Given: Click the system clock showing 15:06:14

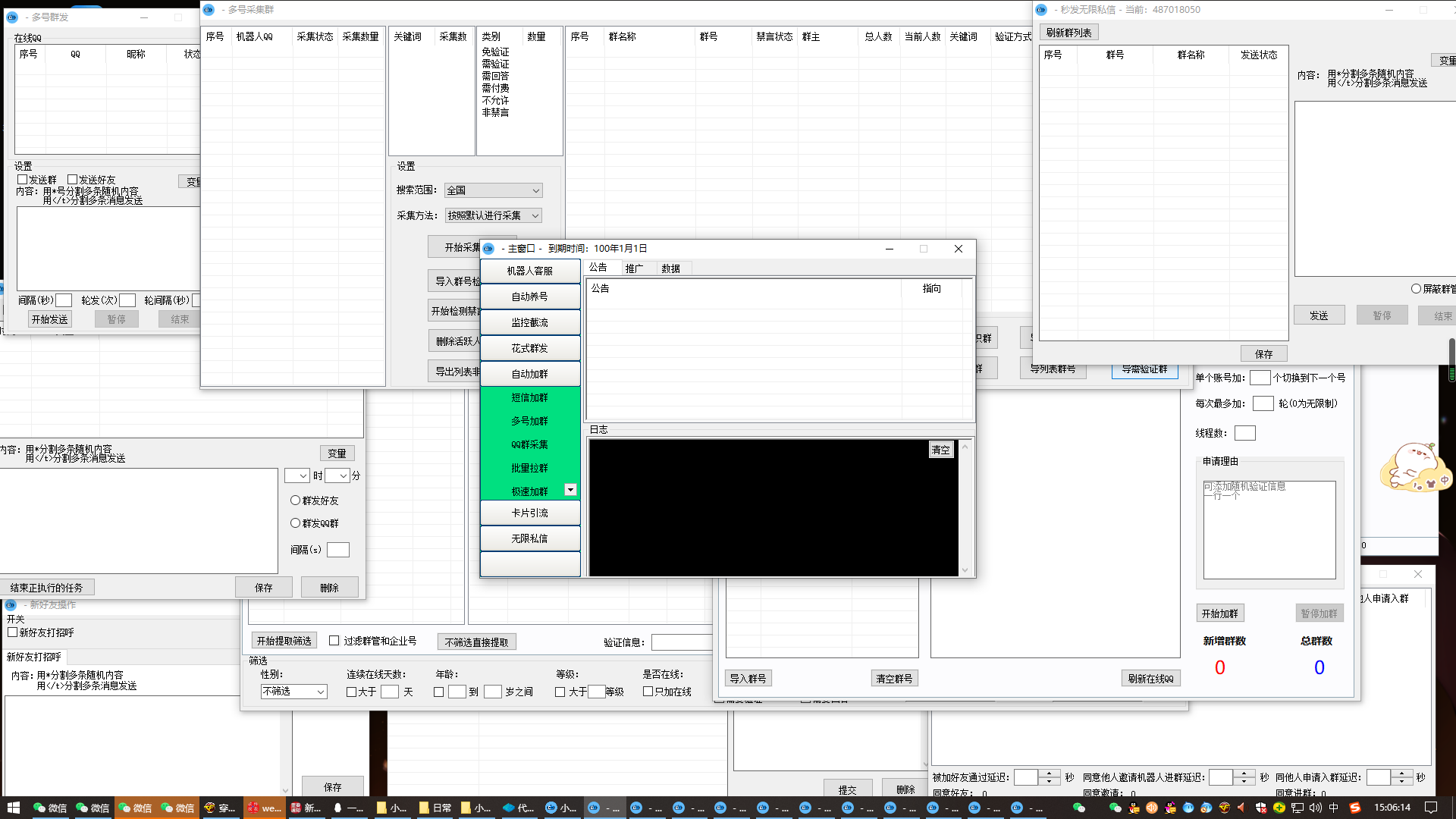Looking at the screenshot, I should pyautogui.click(x=1392, y=808).
